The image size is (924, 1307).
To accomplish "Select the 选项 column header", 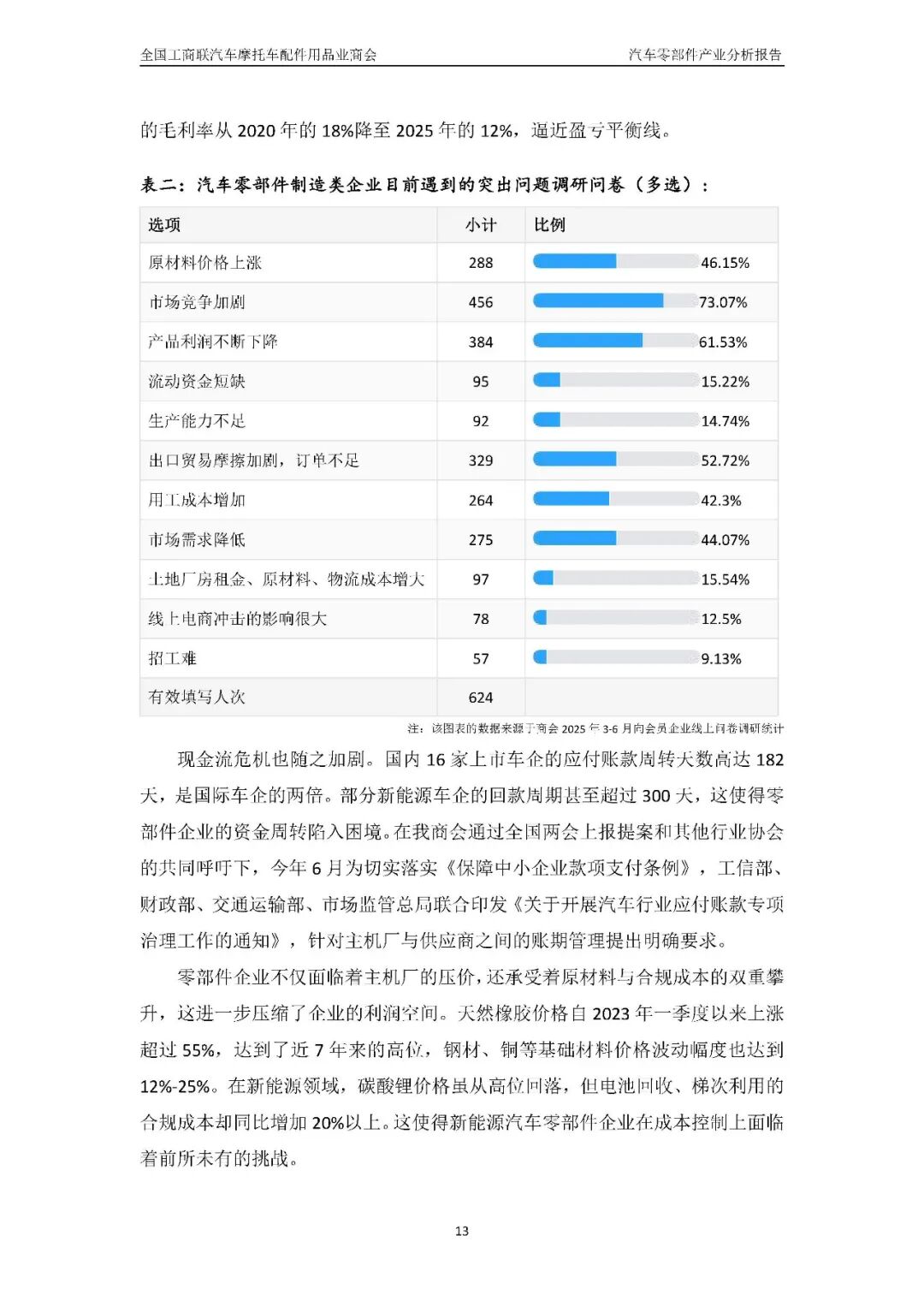I will (164, 225).
